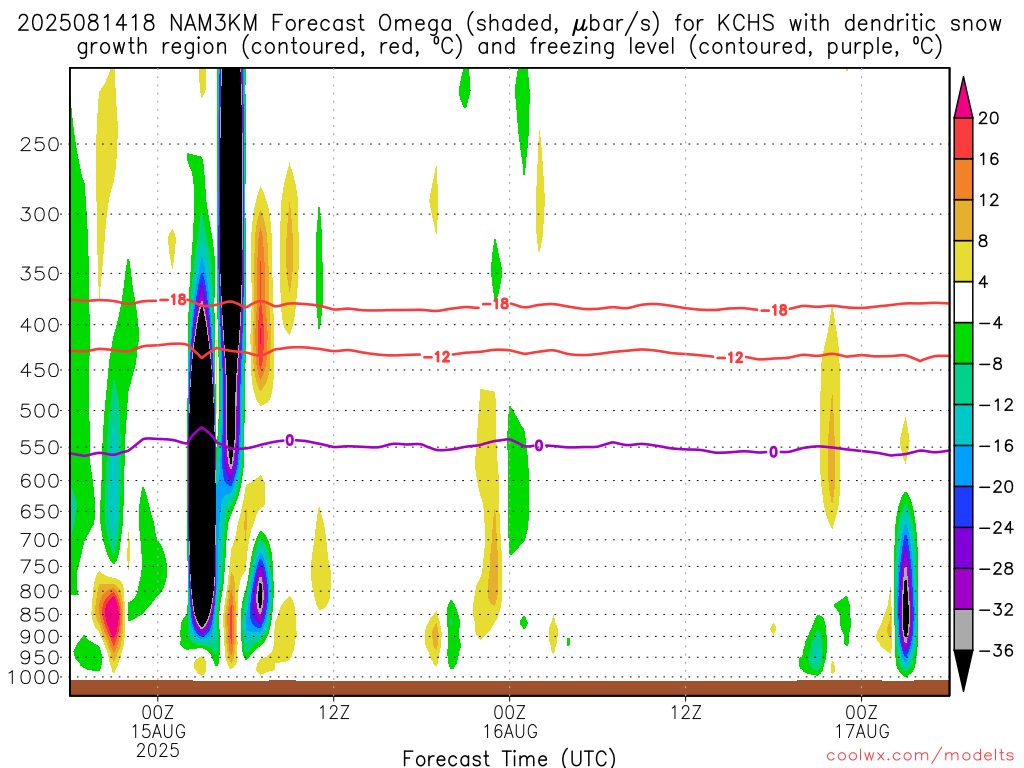Image resolution: width=1024 pixels, height=768 pixels.
Task: Click the color scale value -20
Action: pos(996,487)
